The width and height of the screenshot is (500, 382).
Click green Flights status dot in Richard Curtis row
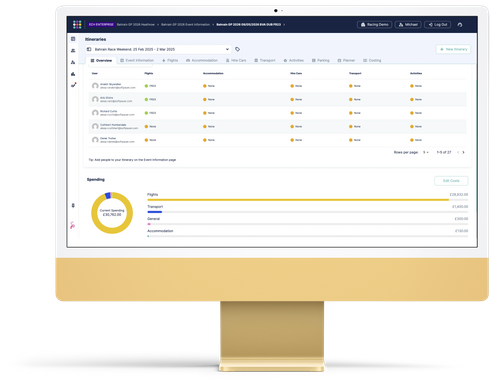click(146, 113)
